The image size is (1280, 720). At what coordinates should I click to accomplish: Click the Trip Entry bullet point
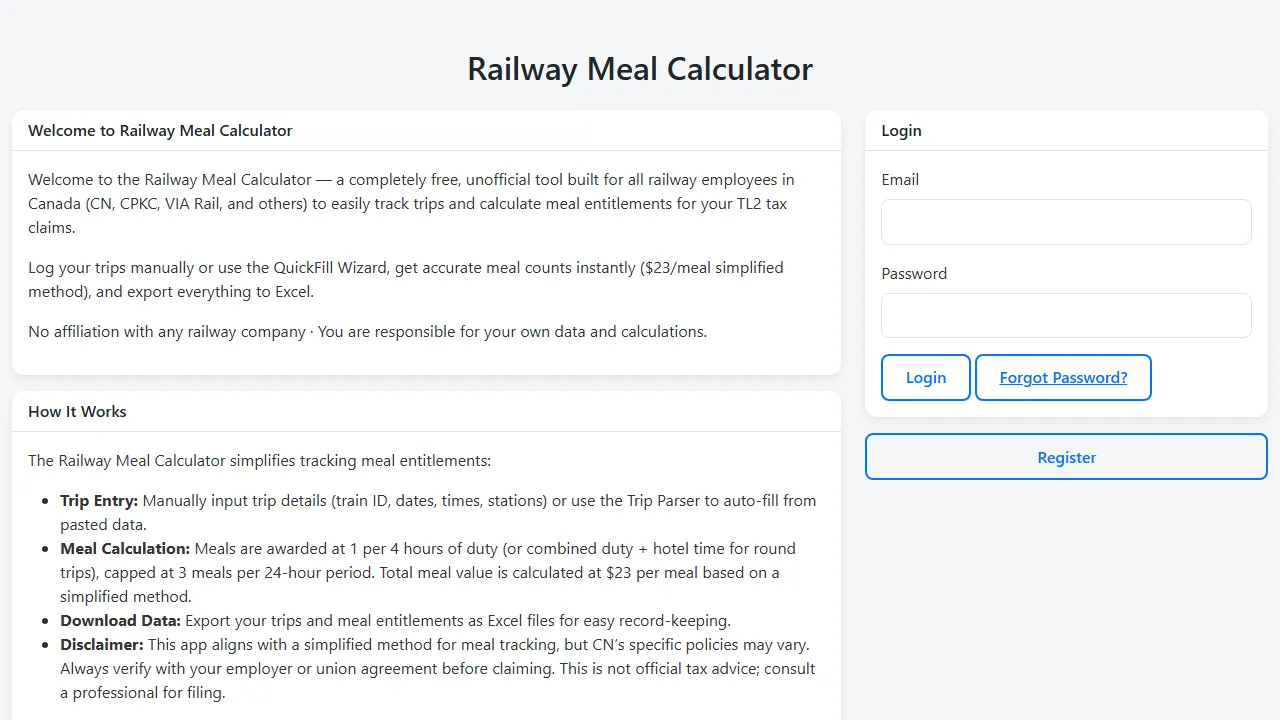click(438, 512)
